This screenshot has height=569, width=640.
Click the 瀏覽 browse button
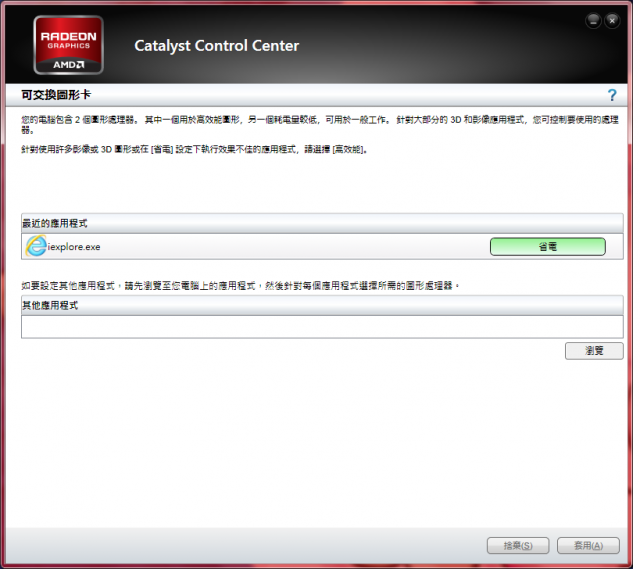pos(594,351)
